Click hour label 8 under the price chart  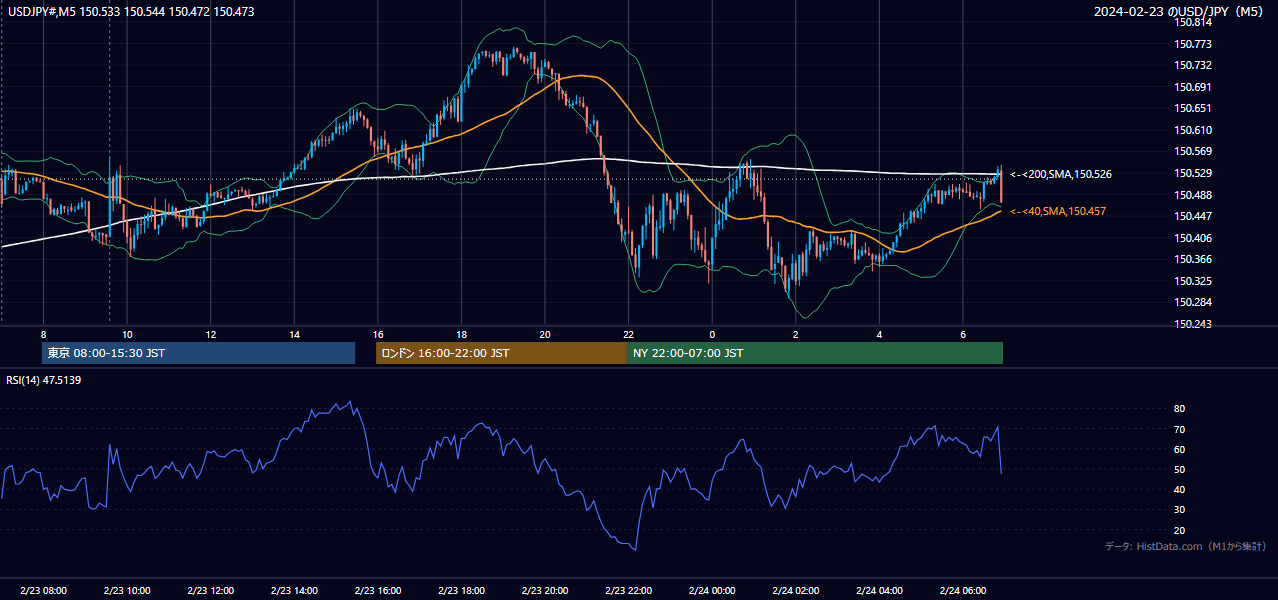click(x=43, y=333)
